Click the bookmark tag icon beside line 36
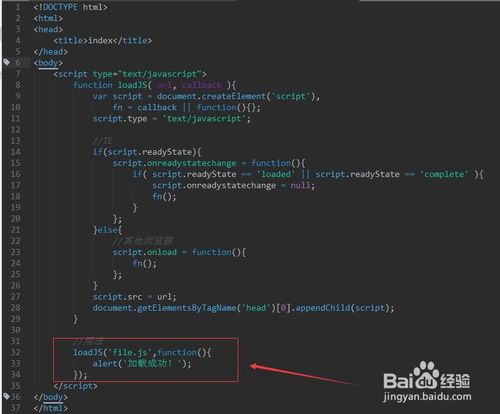This screenshot has height=414, width=500. (x=6, y=396)
